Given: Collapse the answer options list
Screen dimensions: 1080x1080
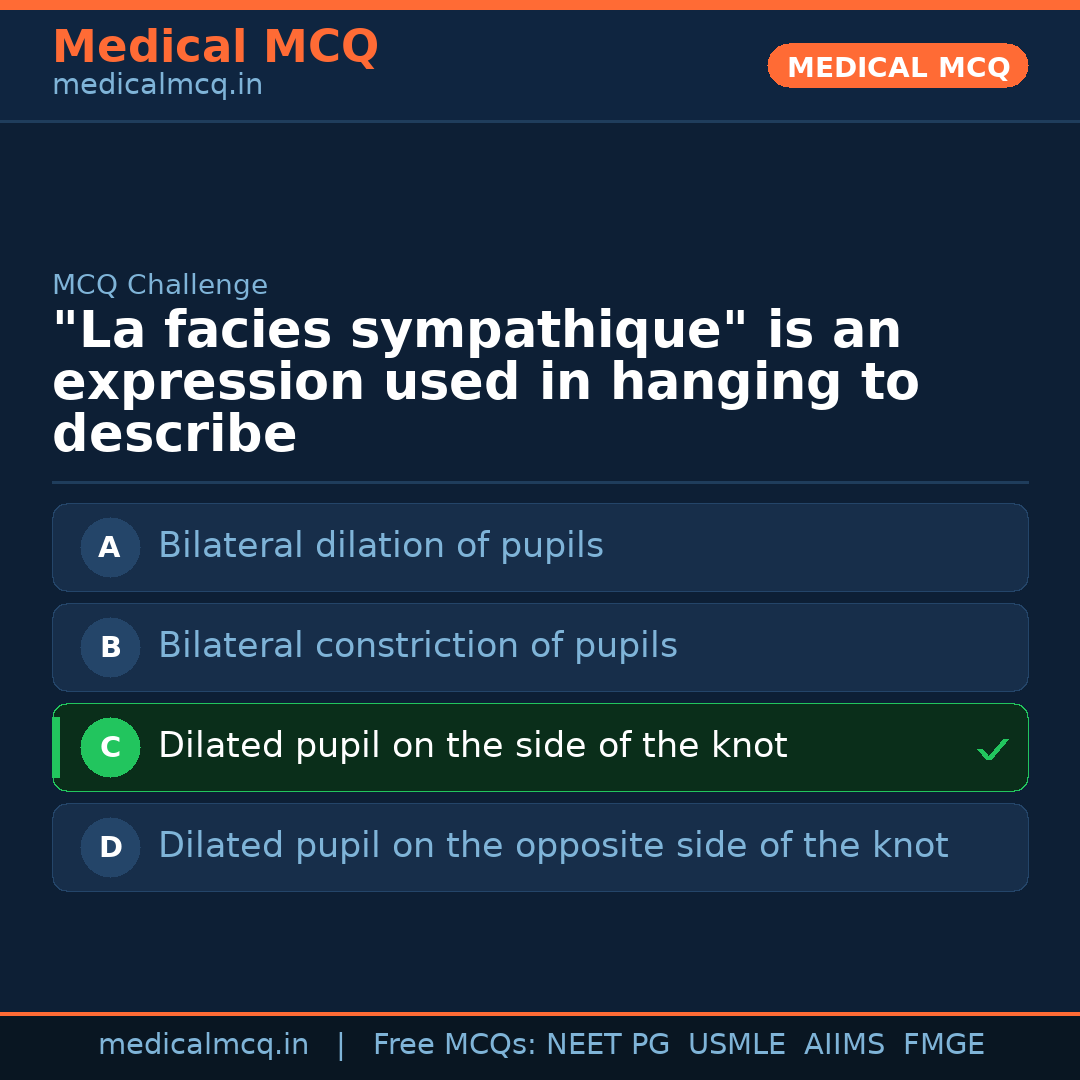Looking at the screenshot, I should point(540,697).
